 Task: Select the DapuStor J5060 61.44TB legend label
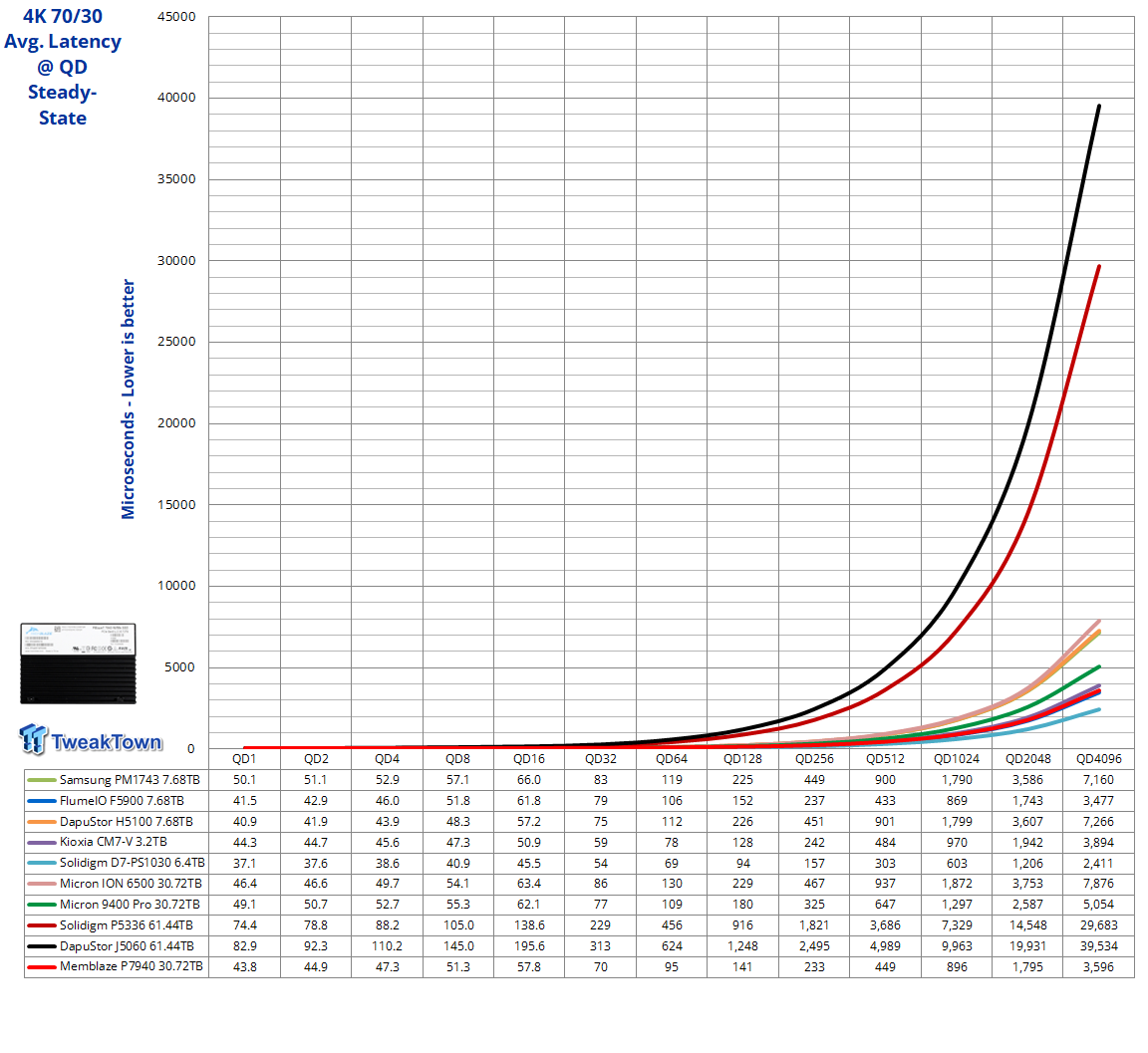click(127, 946)
